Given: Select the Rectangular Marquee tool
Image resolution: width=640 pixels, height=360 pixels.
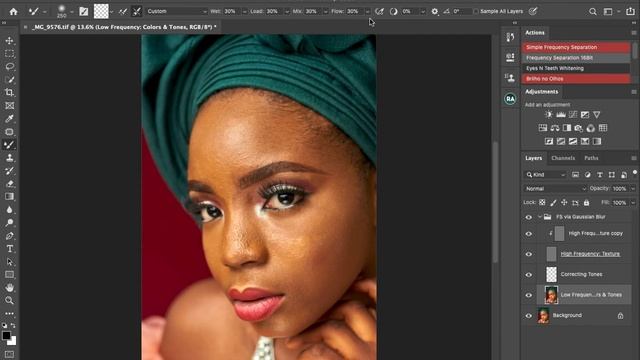Looking at the screenshot, I should [9, 53].
